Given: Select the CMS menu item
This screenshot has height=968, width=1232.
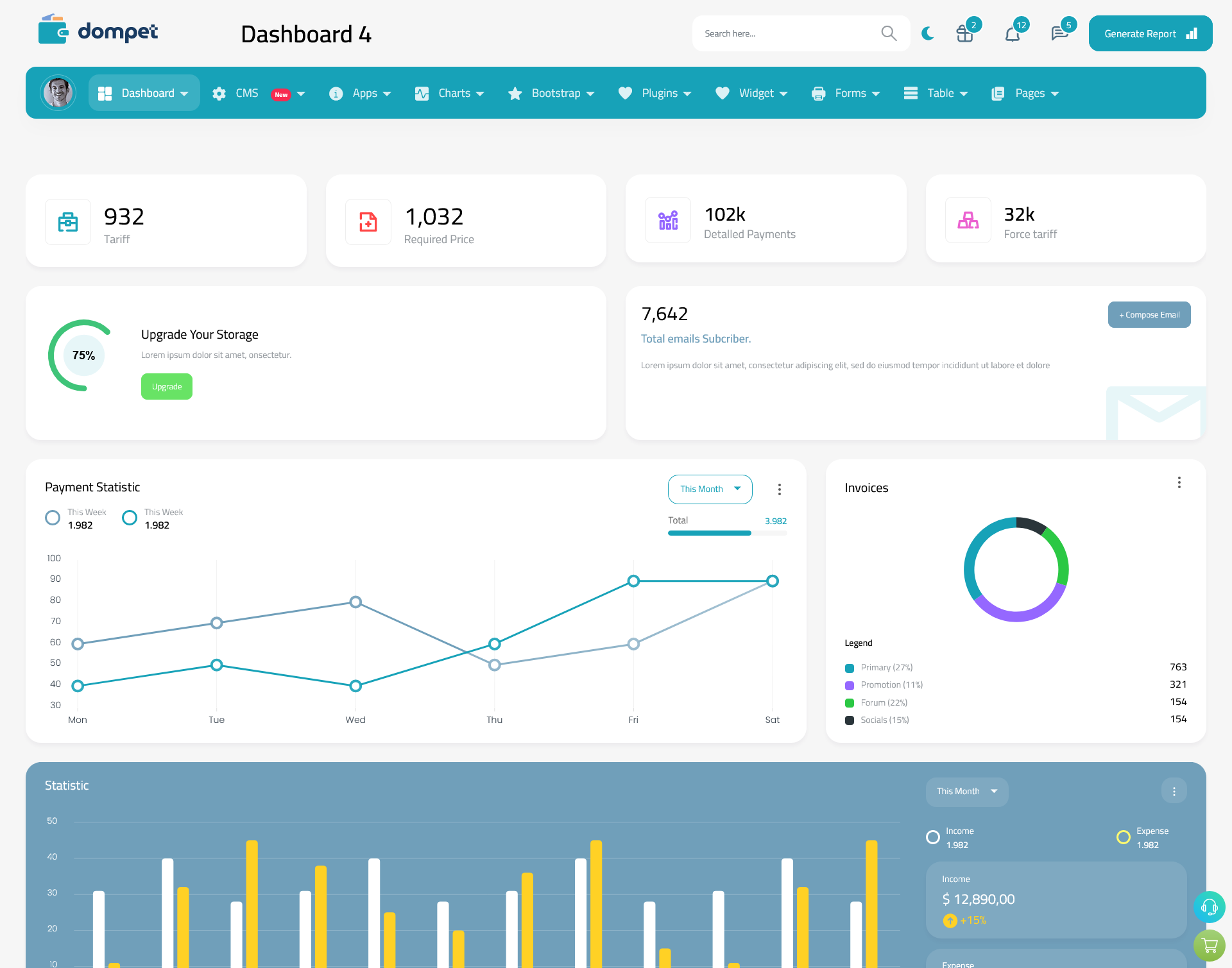Looking at the screenshot, I should click(258, 93).
